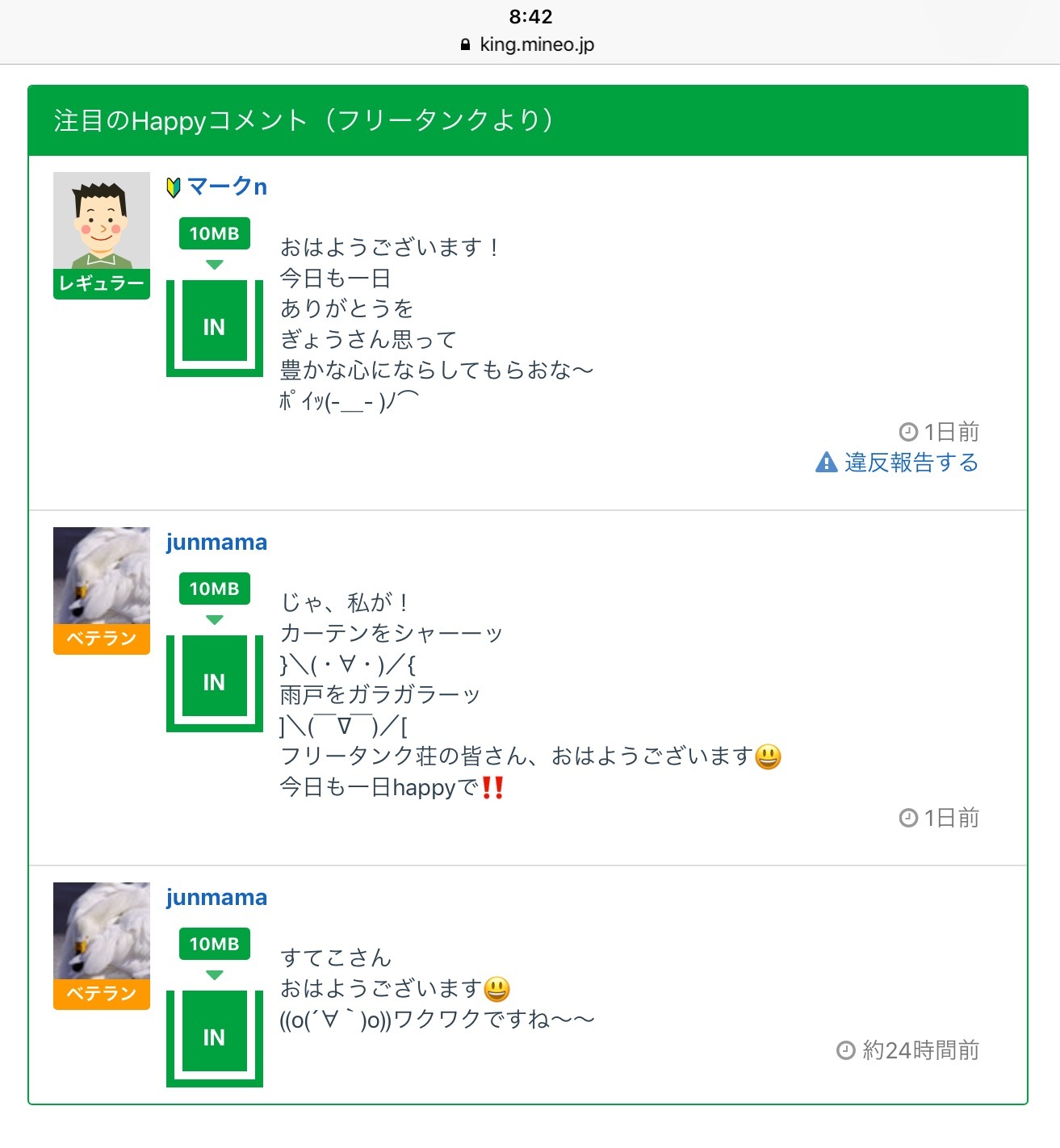Click the beginner mark icon beside マークn
1060x1148 pixels.
click(x=174, y=187)
